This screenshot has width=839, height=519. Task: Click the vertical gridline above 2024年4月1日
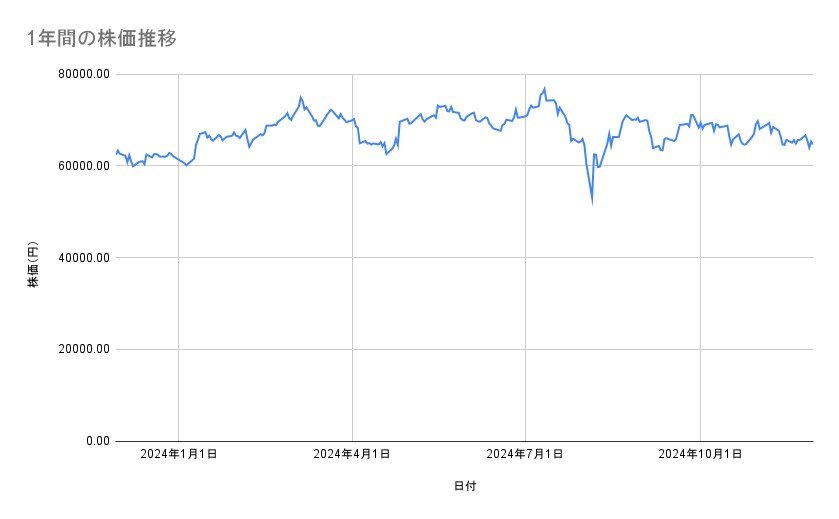click(352, 300)
